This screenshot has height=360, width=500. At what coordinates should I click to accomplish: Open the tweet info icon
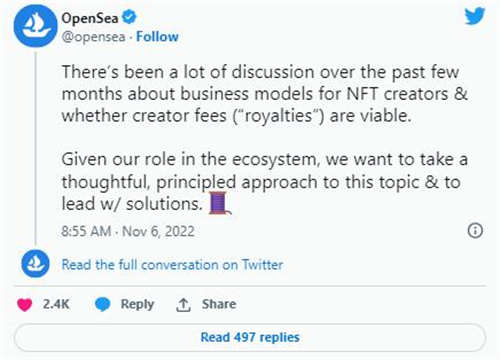coord(475,231)
